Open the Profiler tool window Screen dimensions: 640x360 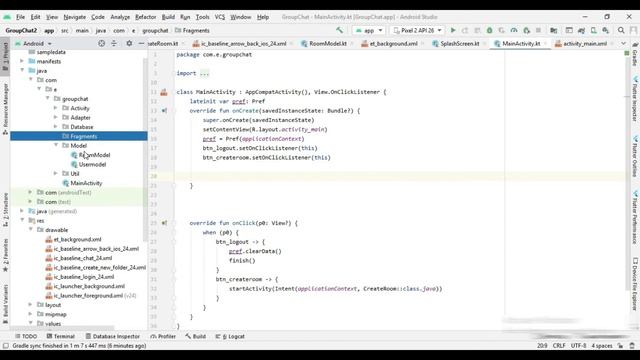163,336
